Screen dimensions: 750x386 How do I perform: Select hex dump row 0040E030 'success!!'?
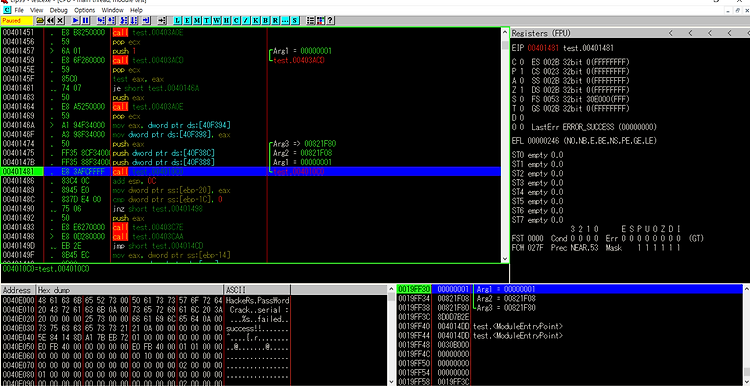(x=145, y=328)
